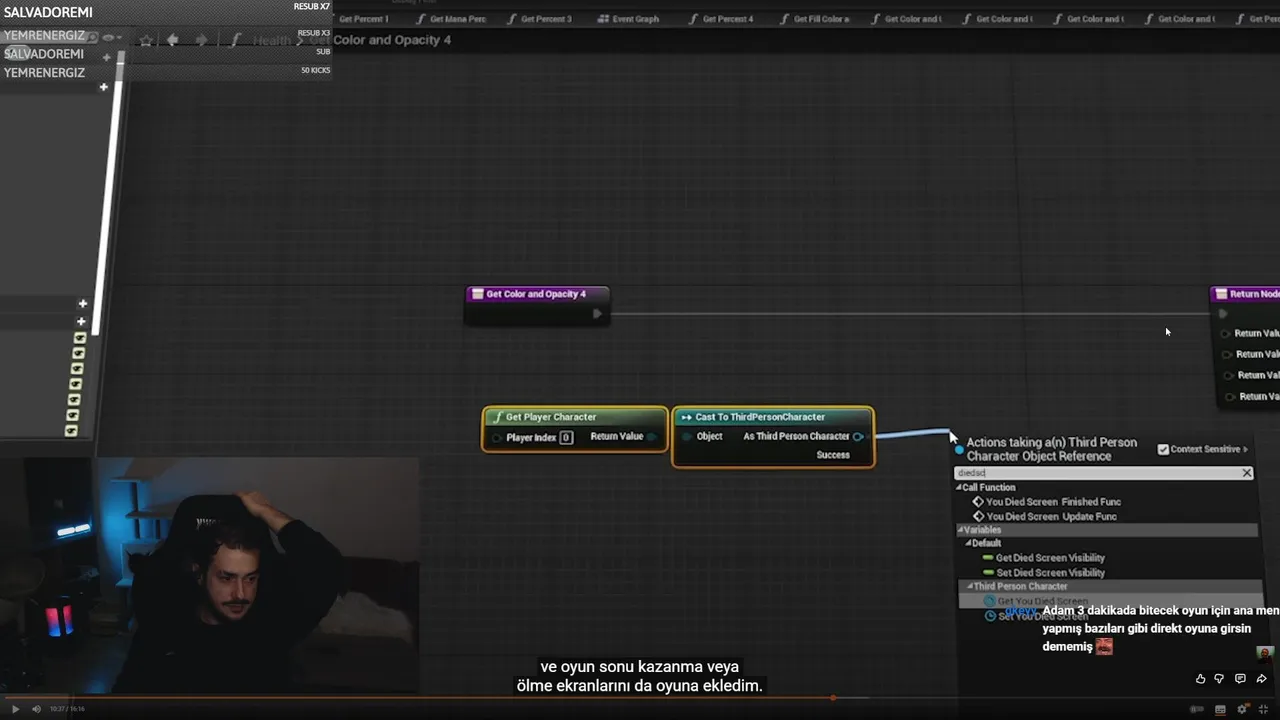Image resolution: width=1280 pixels, height=720 pixels.
Task: Collapse the Default subcategory
Action: (968, 544)
